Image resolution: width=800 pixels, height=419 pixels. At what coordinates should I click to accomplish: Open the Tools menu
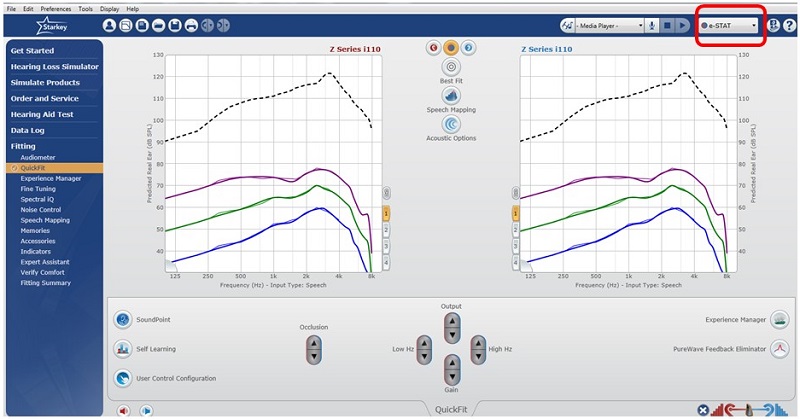tap(86, 9)
